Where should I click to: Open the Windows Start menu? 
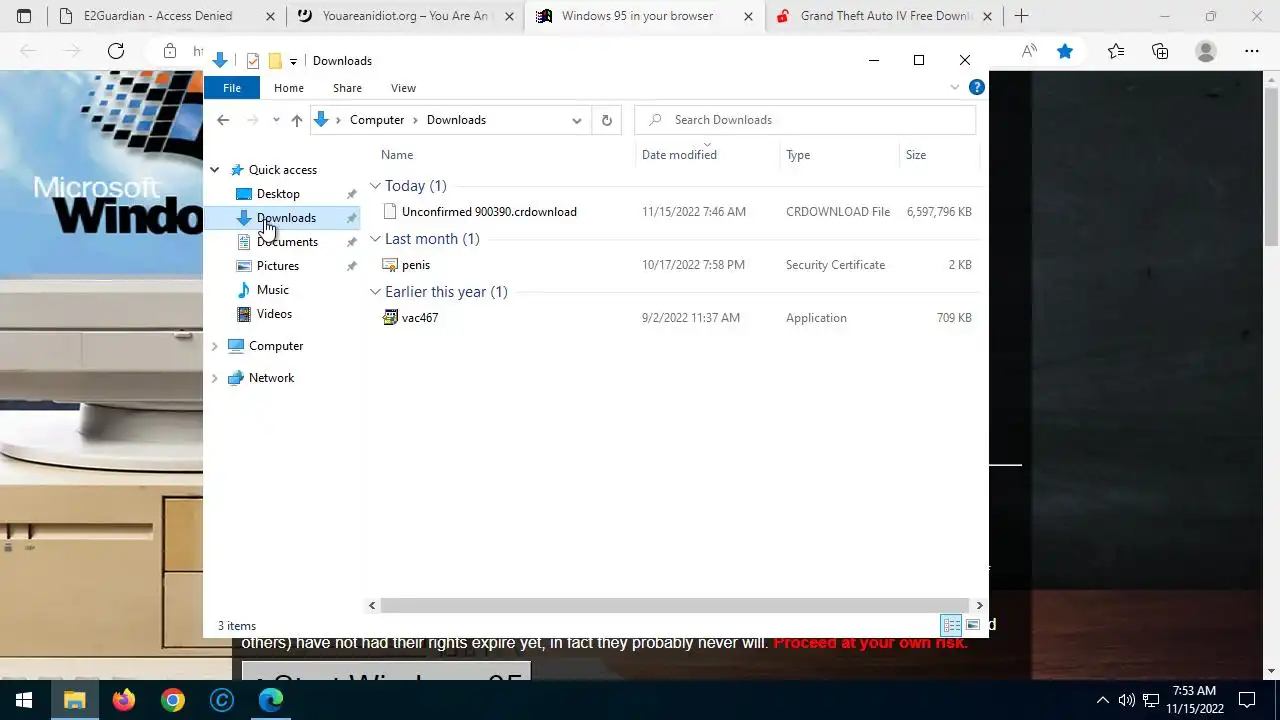(x=24, y=700)
